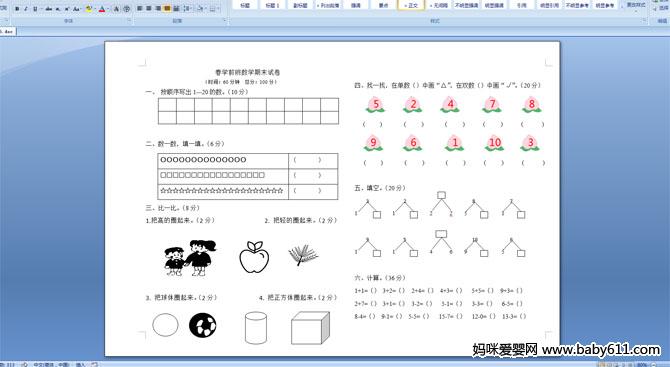Select the justify alignment button
The height and width of the screenshot is (367, 670).
[167, 9]
